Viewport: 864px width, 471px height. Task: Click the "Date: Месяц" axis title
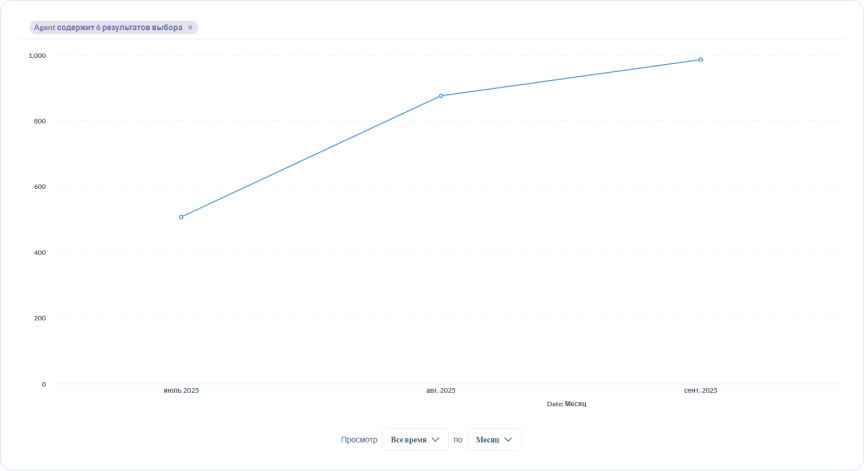(566, 404)
